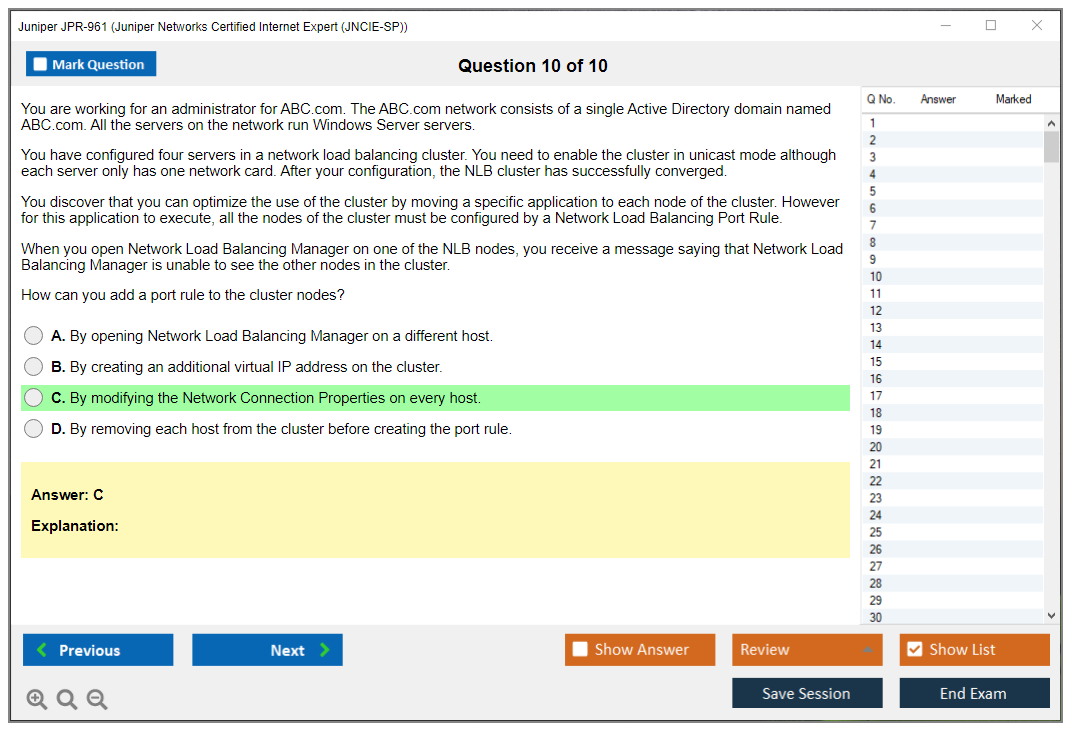Jump to question 10 in list
The height and width of the screenshot is (735, 1075).
876,277
